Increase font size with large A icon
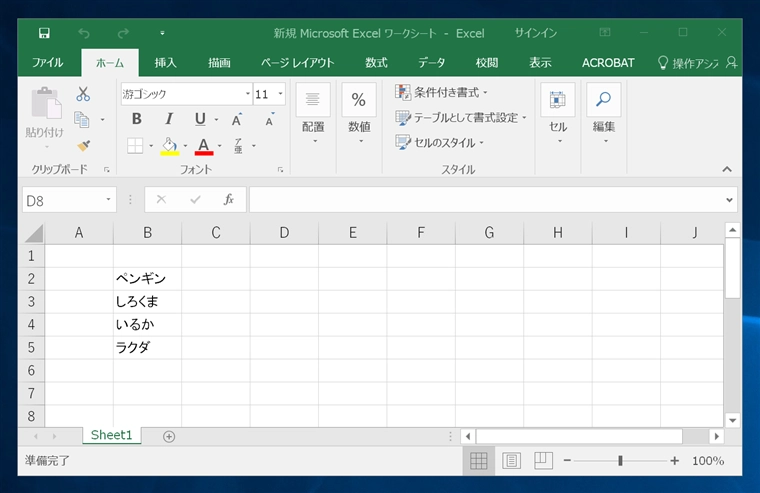Screen dimensions: 760x493 click(237, 119)
